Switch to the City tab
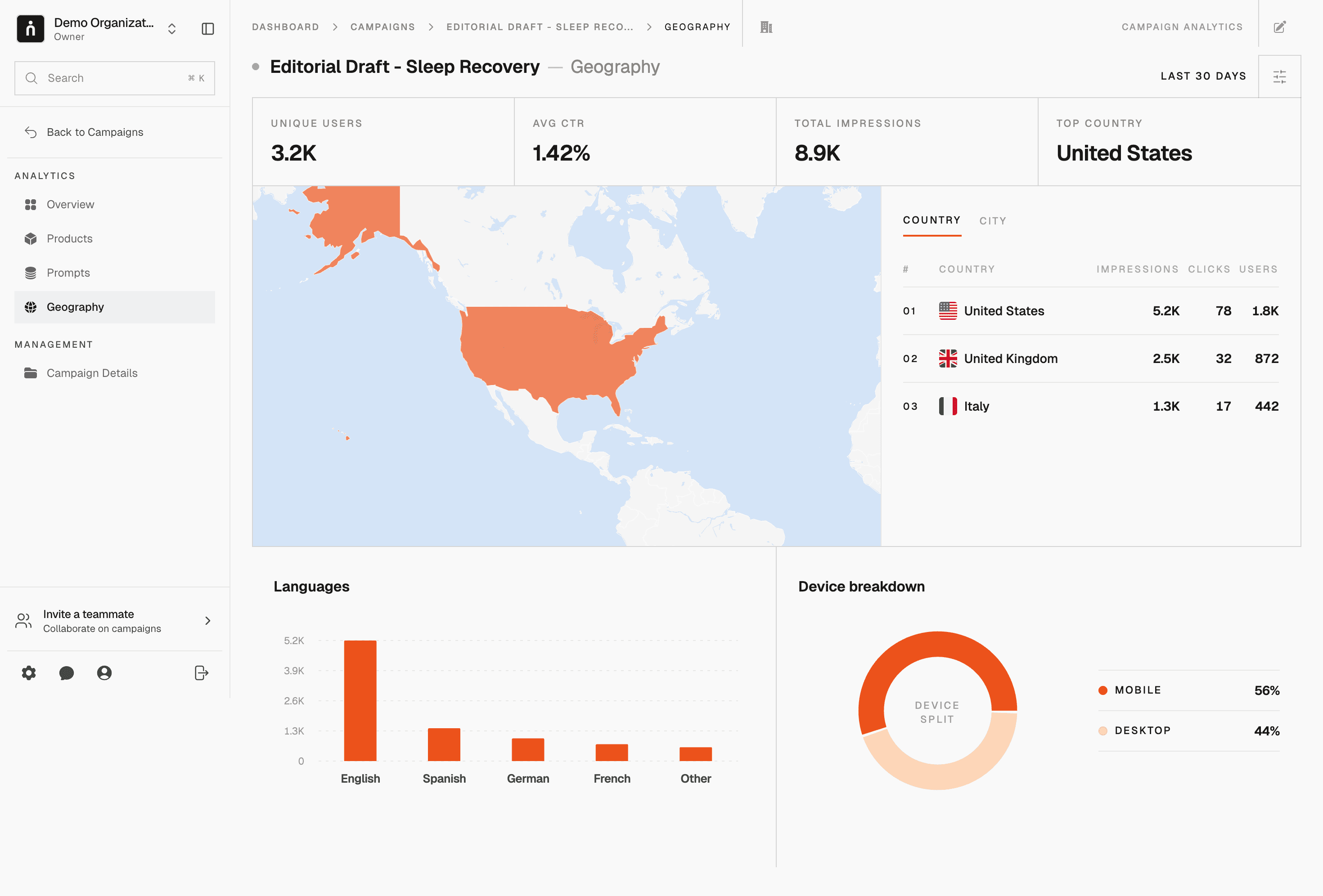Screen dimensions: 1323x896 pyautogui.click(x=992, y=221)
